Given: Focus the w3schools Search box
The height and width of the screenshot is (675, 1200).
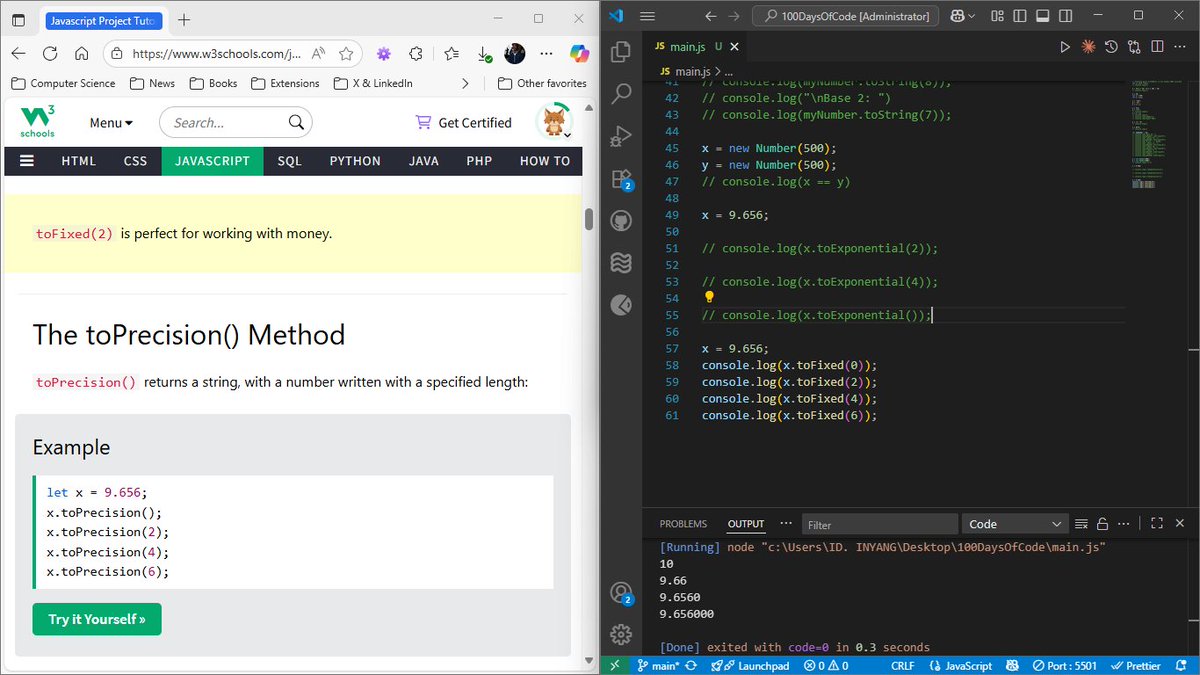Looking at the screenshot, I should click(x=236, y=123).
